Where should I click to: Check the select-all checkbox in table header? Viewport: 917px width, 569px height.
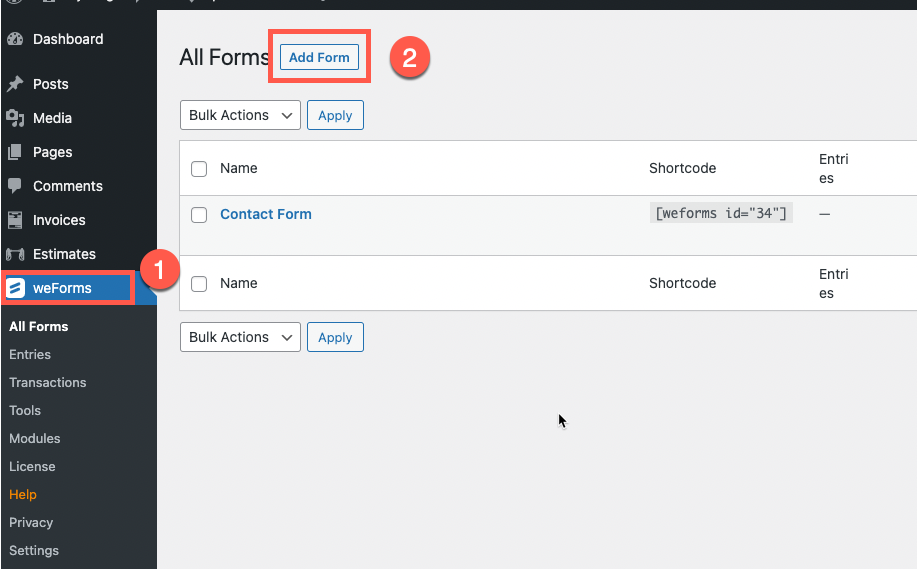199,169
